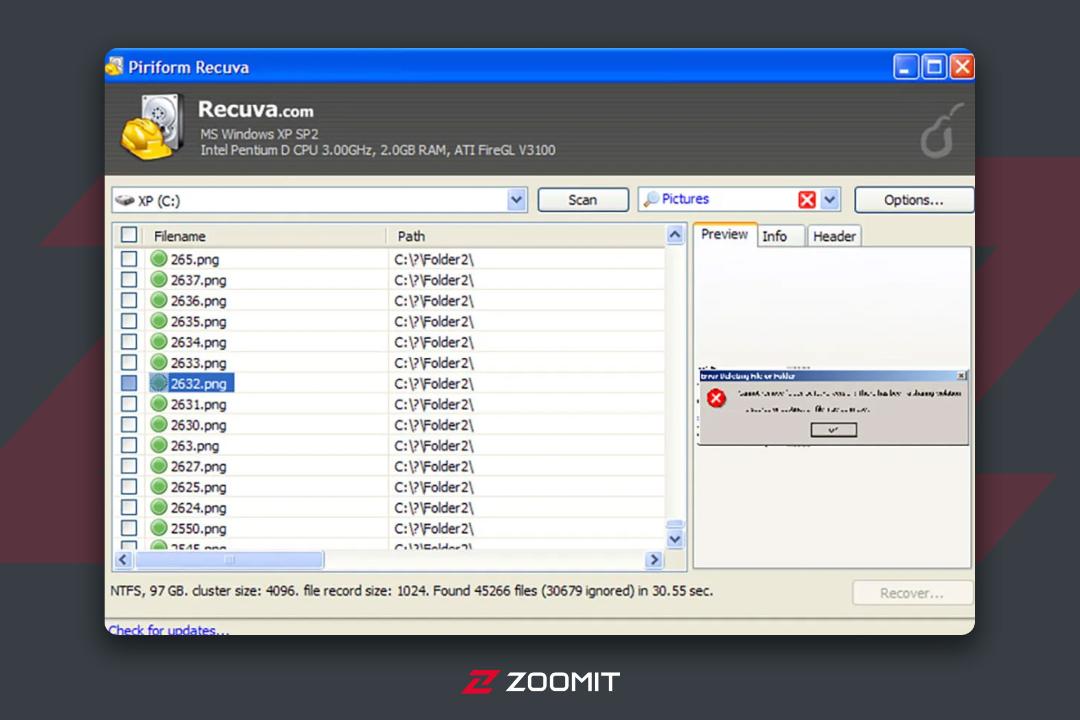1080x720 pixels.
Task: Check the box for 2637.png
Action: pyautogui.click(x=129, y=280)
